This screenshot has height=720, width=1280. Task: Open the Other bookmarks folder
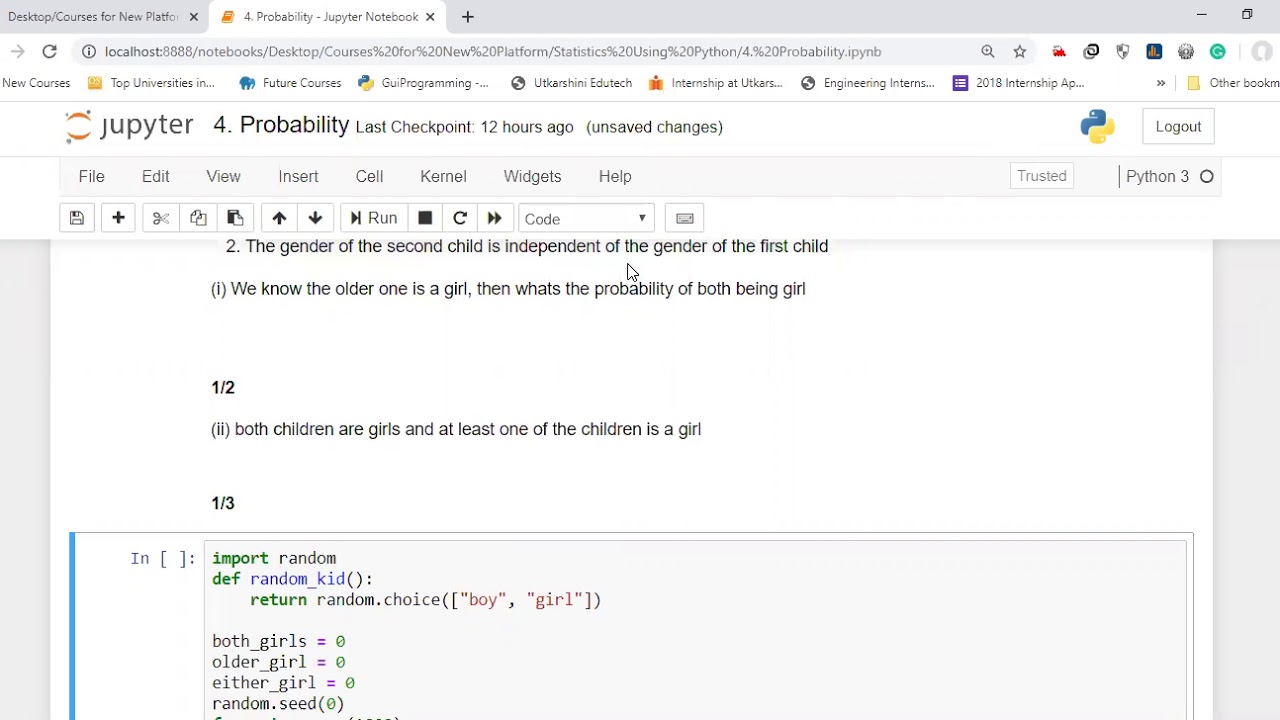[x=1232, y=83]
